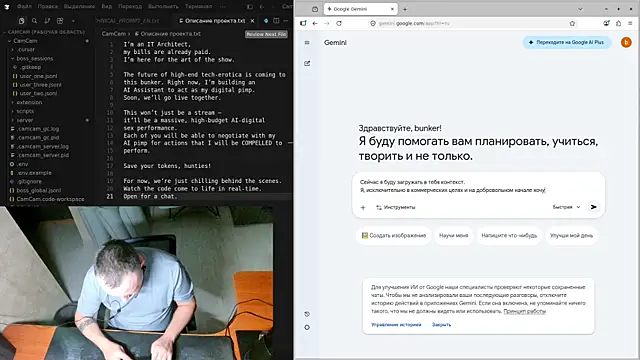Open .camcam_gc.pid file
Screen dimensions: 640x360
point(38,138)
